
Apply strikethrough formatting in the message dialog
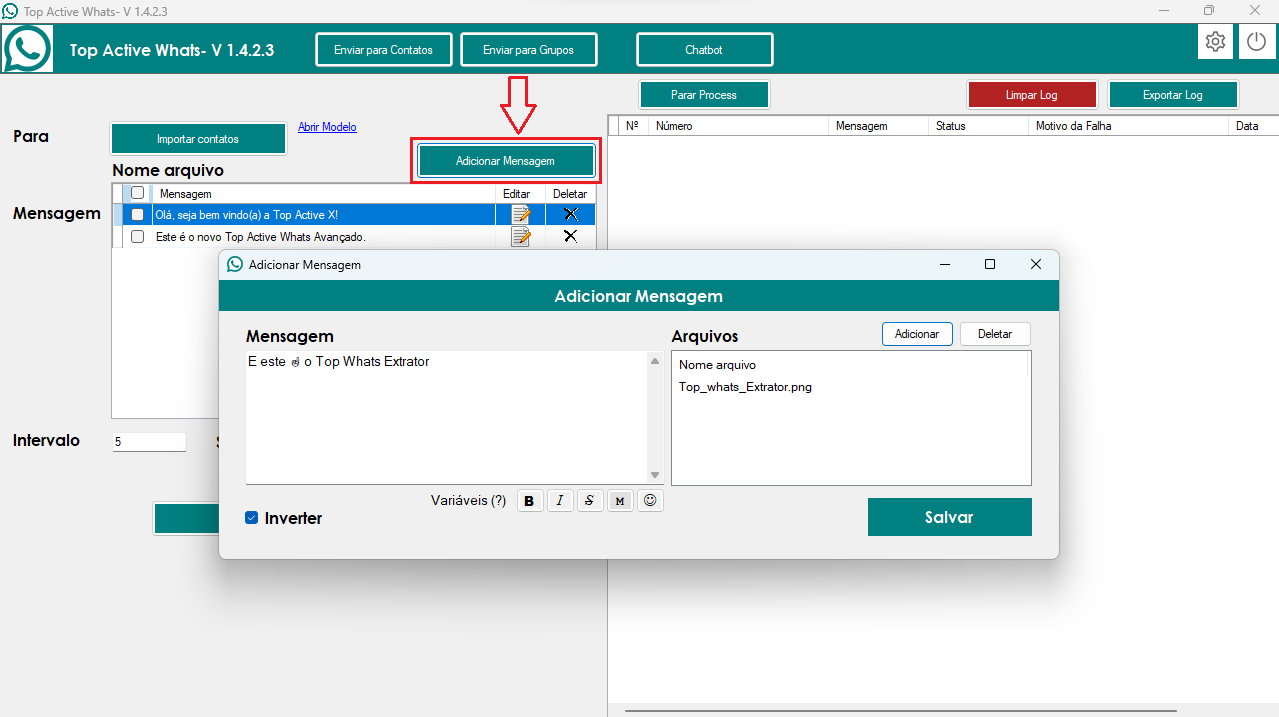(590, 501)
